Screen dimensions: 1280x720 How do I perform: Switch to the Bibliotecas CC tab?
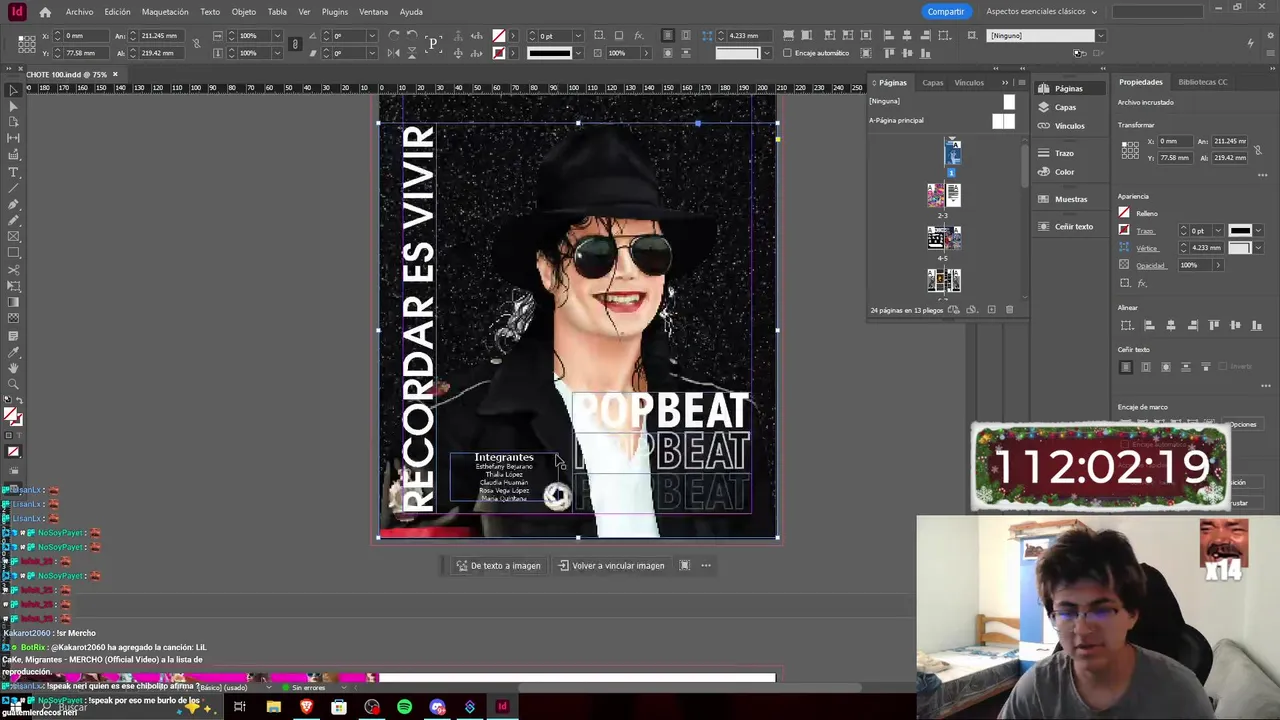point(1203,82)
